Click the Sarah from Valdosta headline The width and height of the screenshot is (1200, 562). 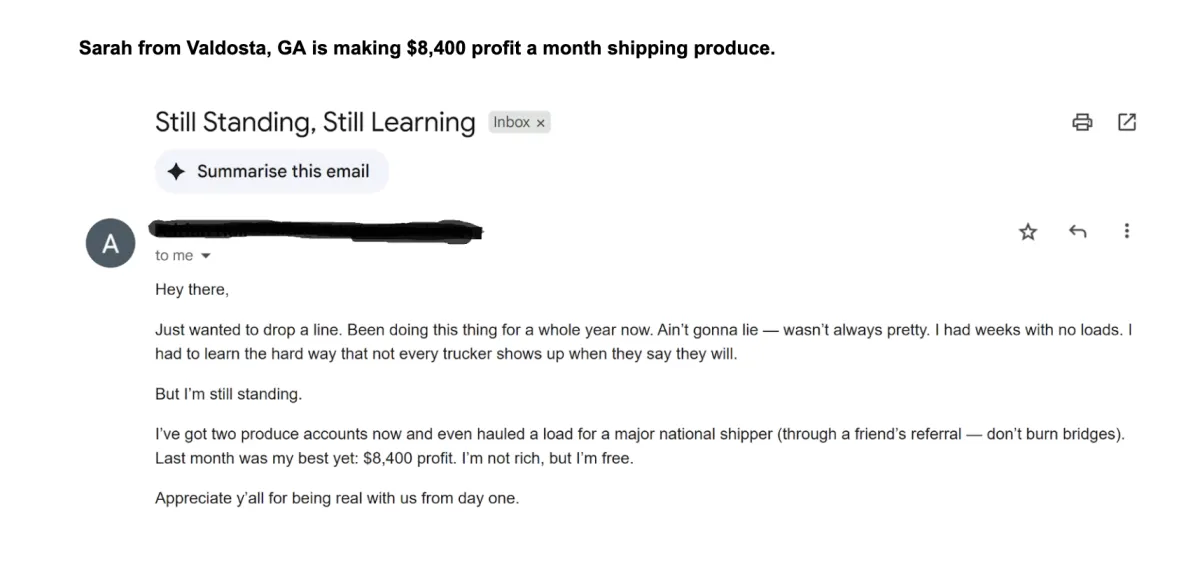[427, 48]
